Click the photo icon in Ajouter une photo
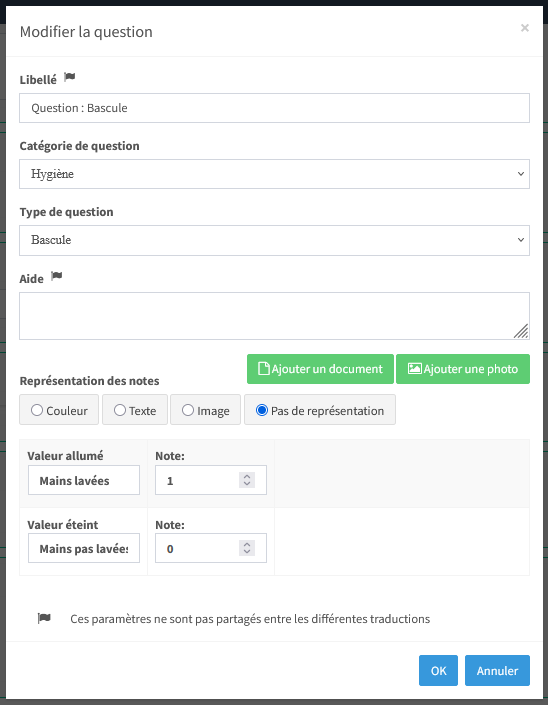This screenshot has width=548, height=705. click(414, 369)
